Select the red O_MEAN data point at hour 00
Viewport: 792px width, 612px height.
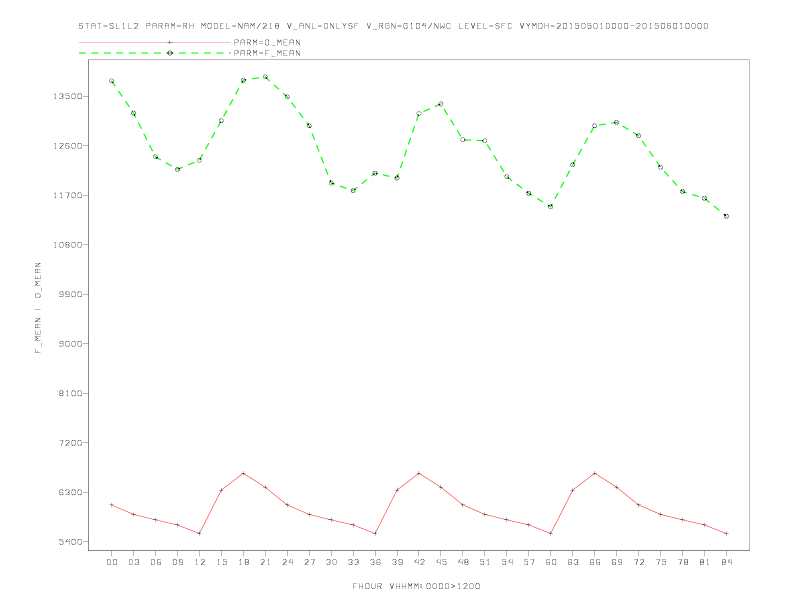[112, 505]
